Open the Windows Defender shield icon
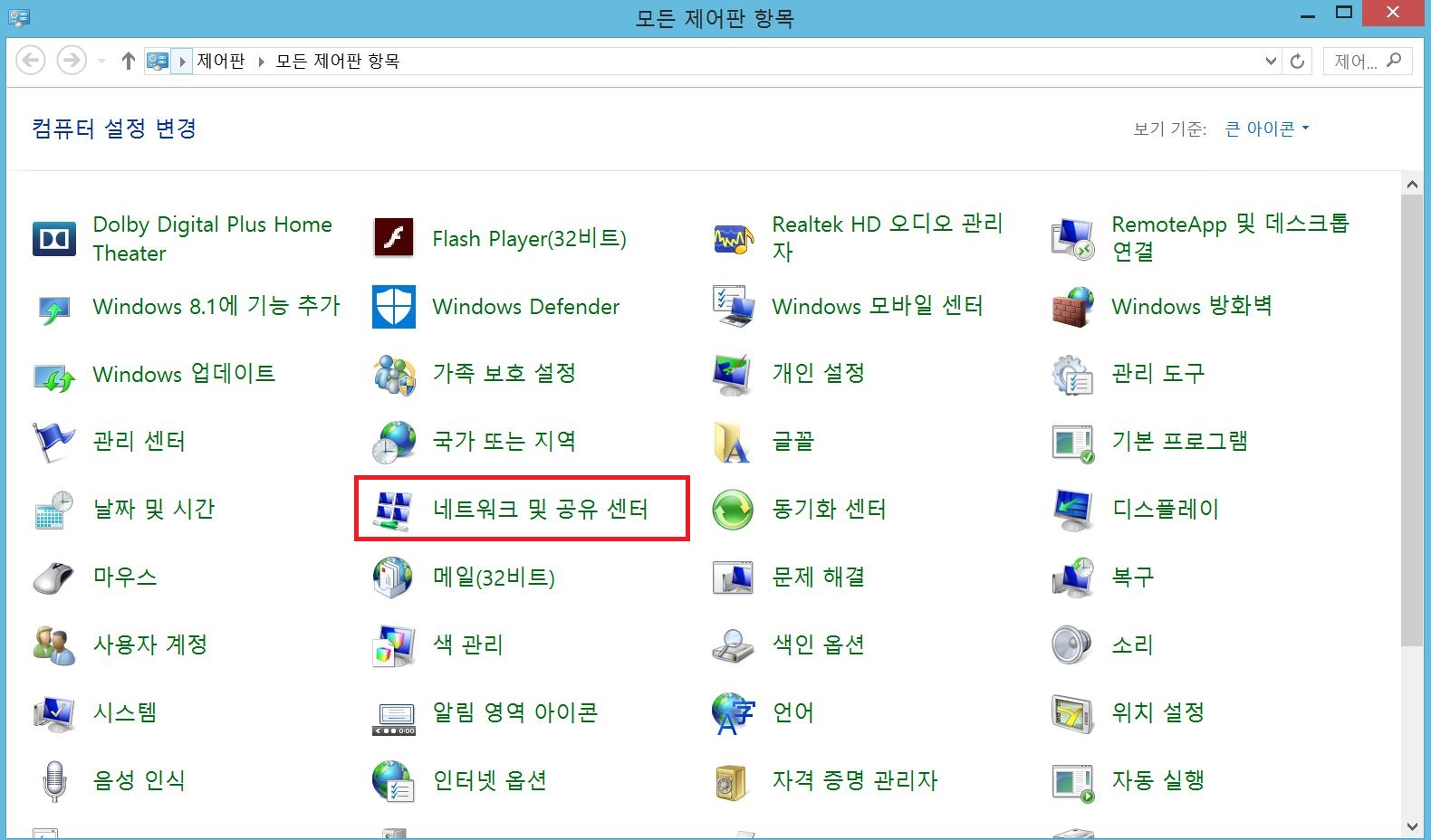Screen dimensions: 1431x840 coord(394,307)
